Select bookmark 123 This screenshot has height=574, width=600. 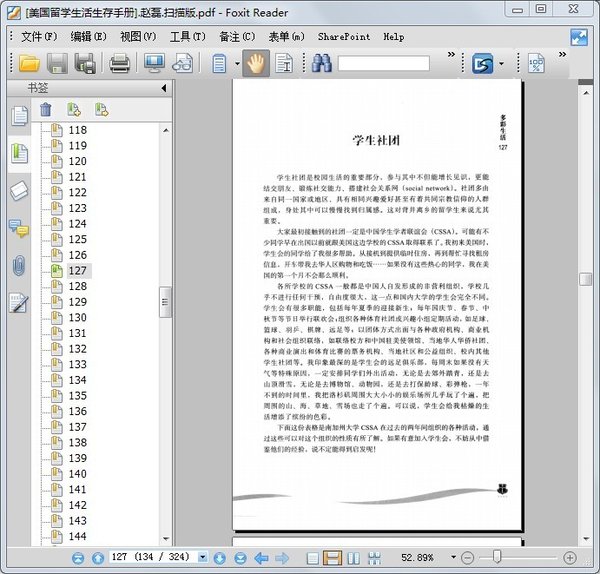coord(78,208)
